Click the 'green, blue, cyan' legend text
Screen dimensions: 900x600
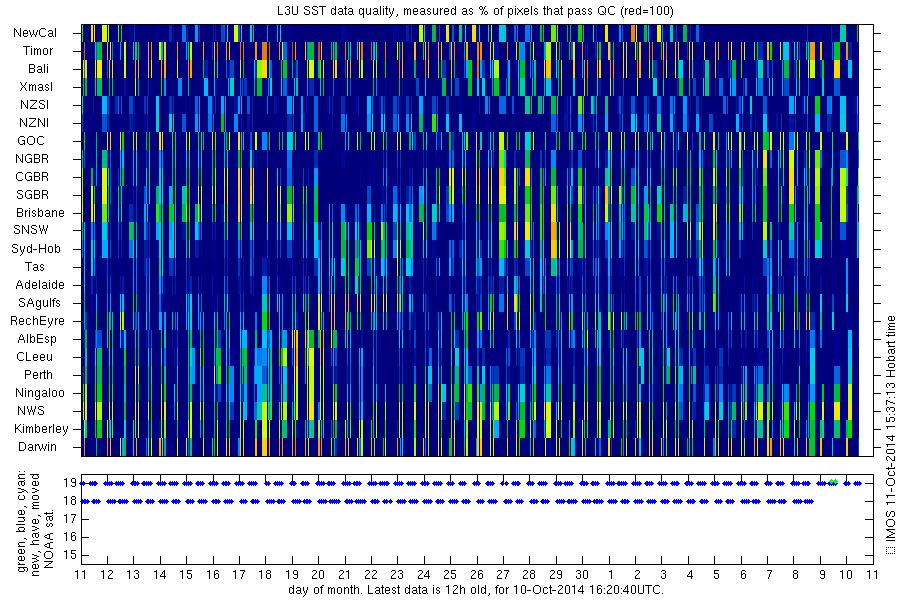[x=22, y=521]
